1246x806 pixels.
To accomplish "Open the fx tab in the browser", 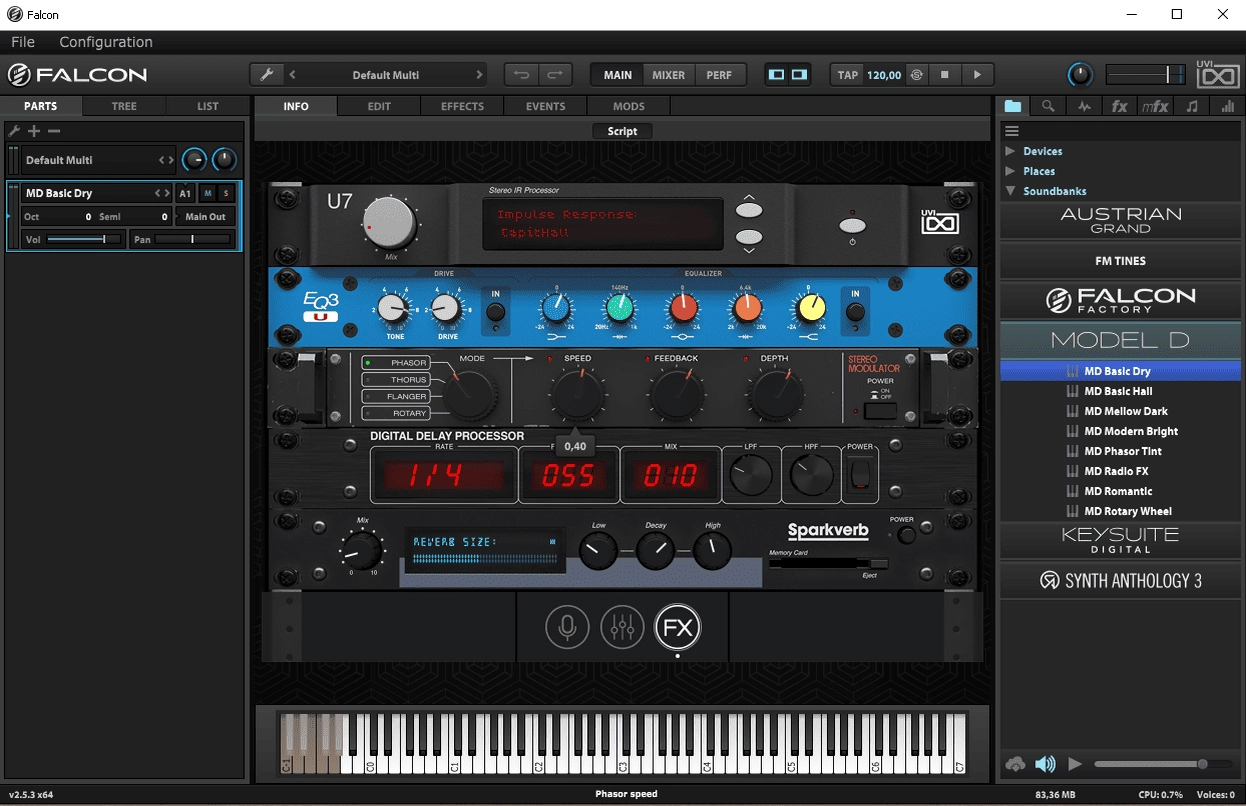I will [x=1120, y=106].
